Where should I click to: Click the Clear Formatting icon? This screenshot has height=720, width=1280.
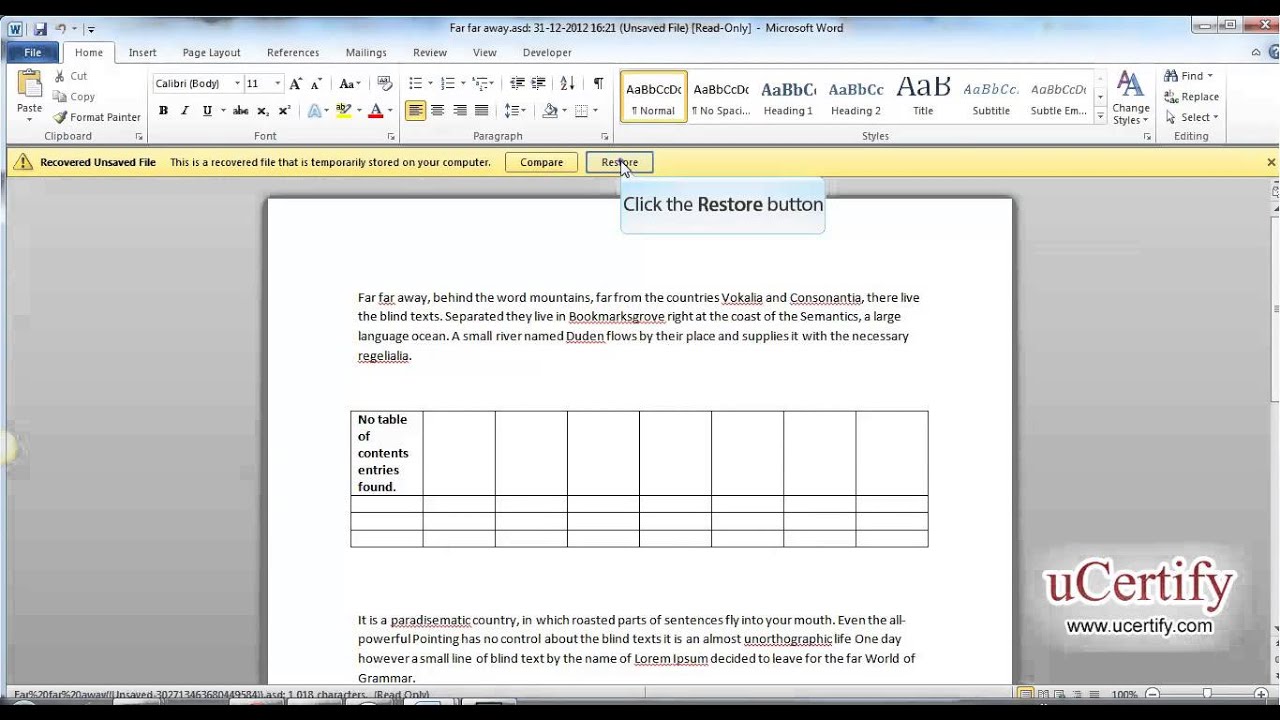[385, 84]
